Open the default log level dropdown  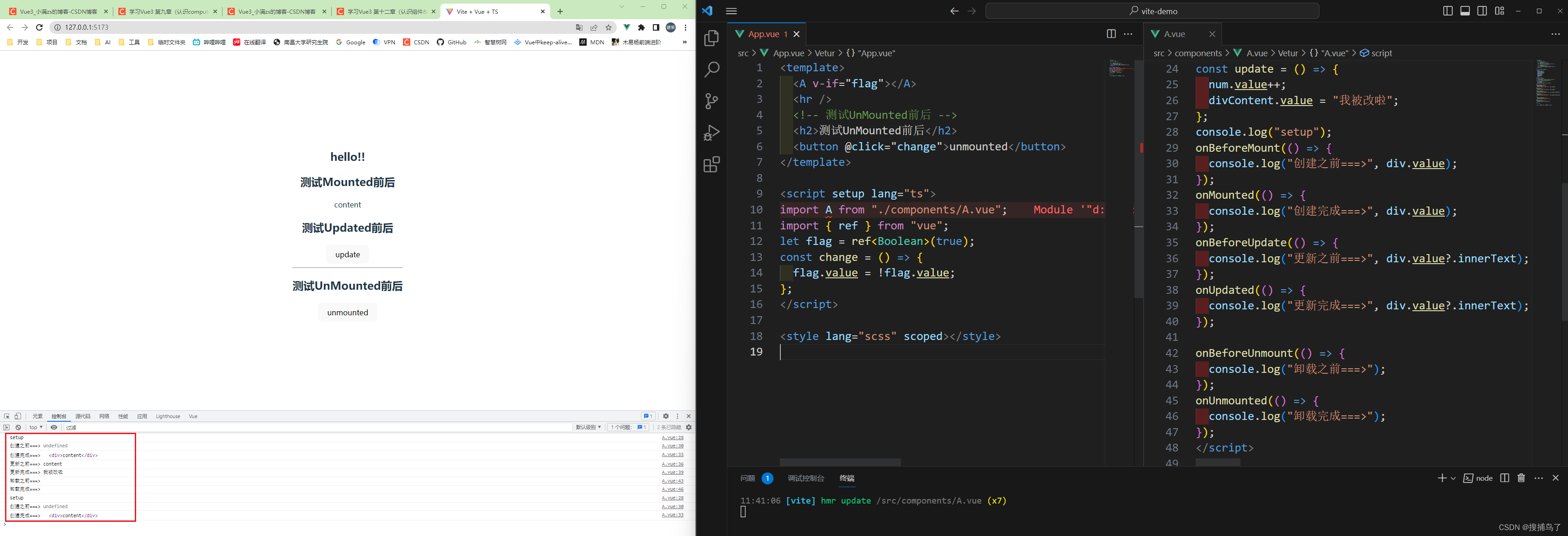pyautogui.click(x=588, y=428)
